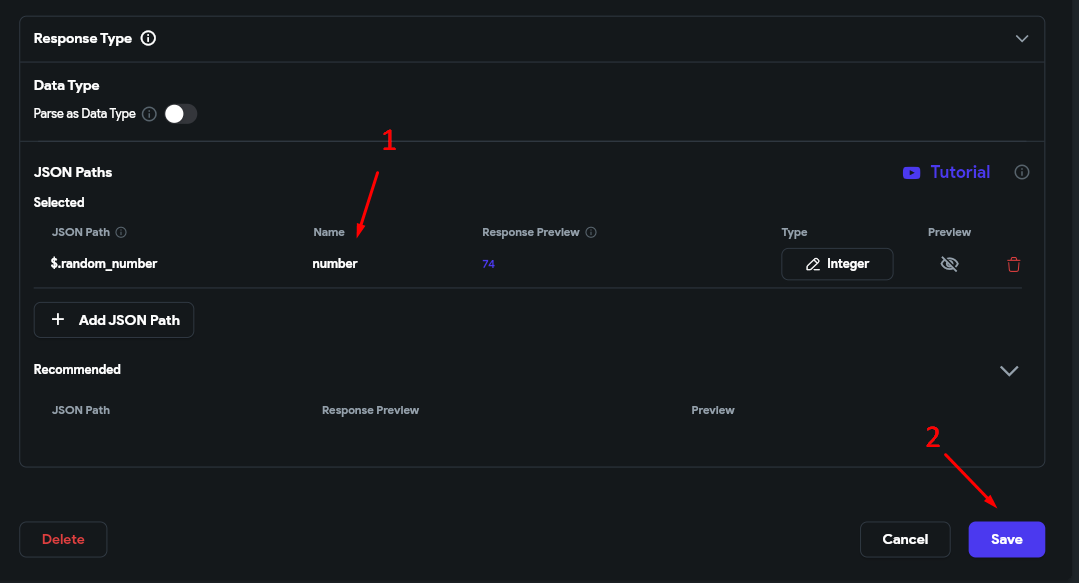Toggle preview visibility for the number path
The width and height of the screenshot is (1079, 583).
[x=949, y=264]
